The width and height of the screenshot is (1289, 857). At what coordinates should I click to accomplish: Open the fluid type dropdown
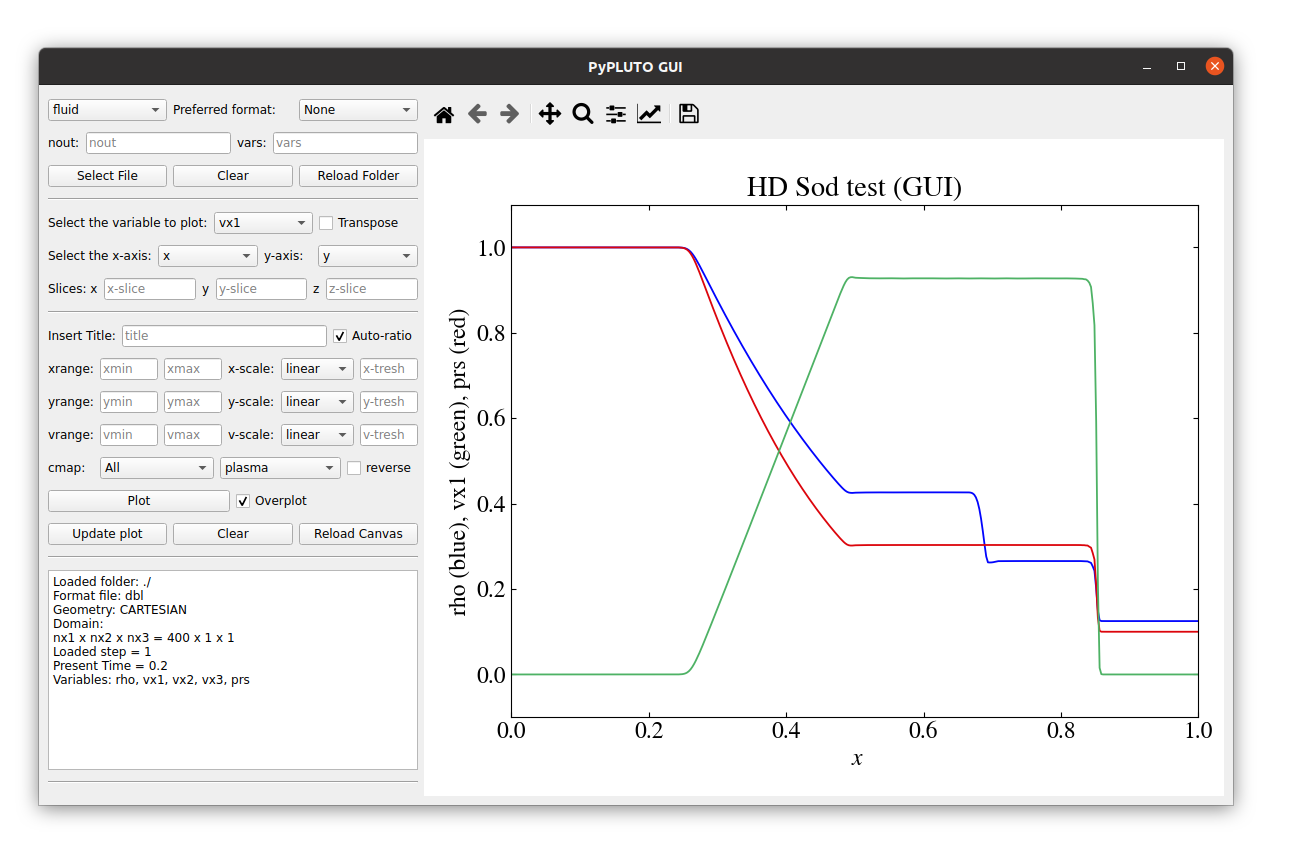coord(107,110)
